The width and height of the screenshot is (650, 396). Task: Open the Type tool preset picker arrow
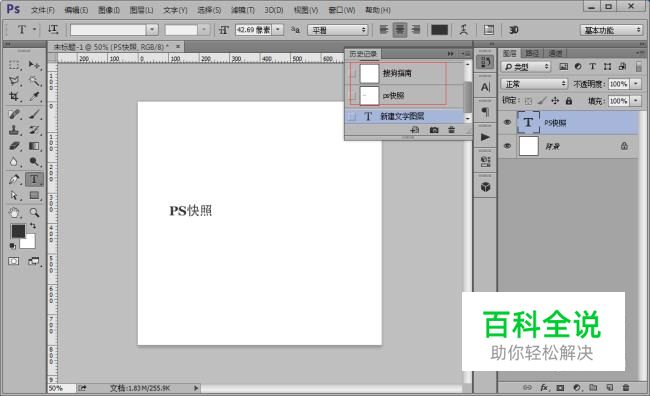point(35,29)
